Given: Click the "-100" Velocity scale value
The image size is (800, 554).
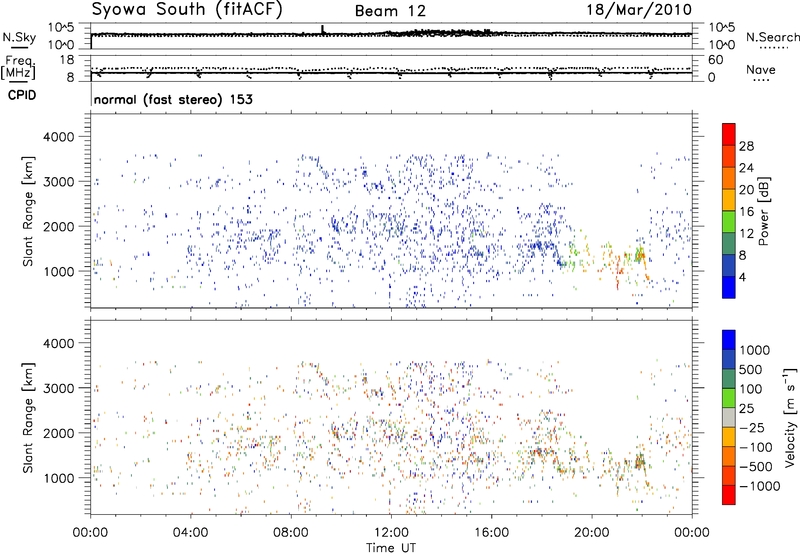Looking at the screenshot, I should [756, 447].
